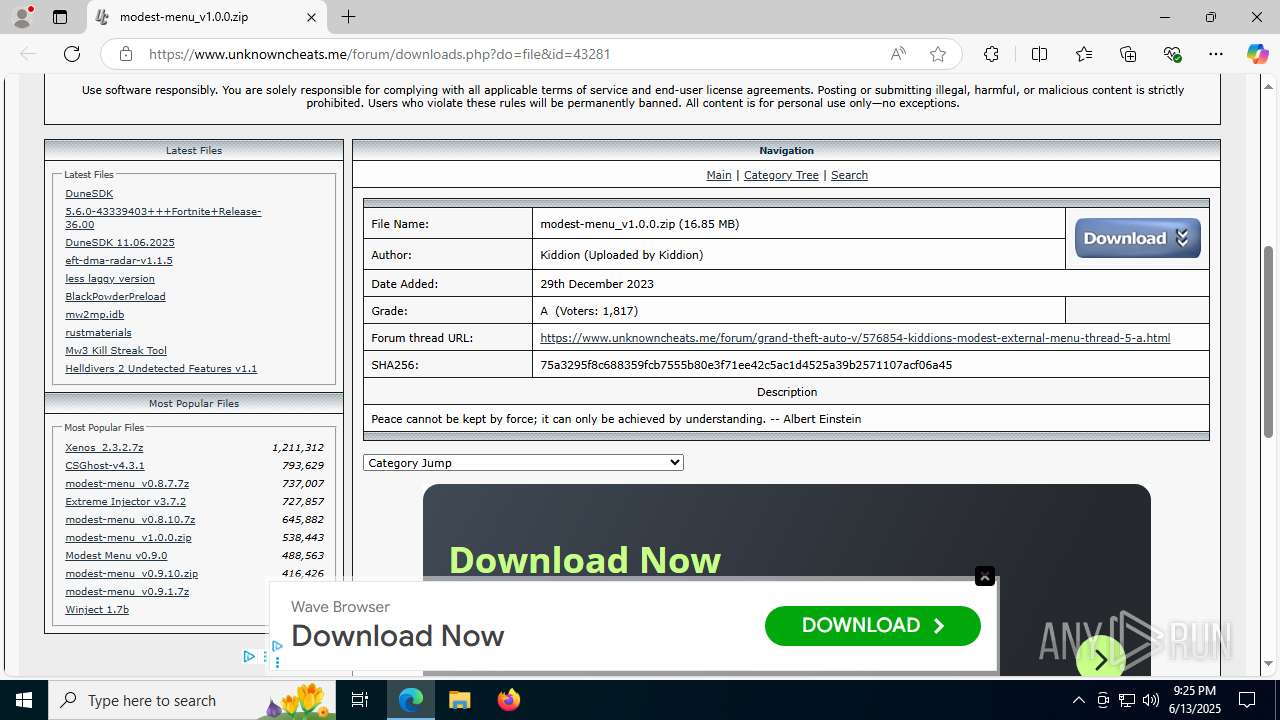Image resolution: width=1280 pixels, height=720 pixels.
Task: Open BlackPowderPreload link
Action: 115,296
